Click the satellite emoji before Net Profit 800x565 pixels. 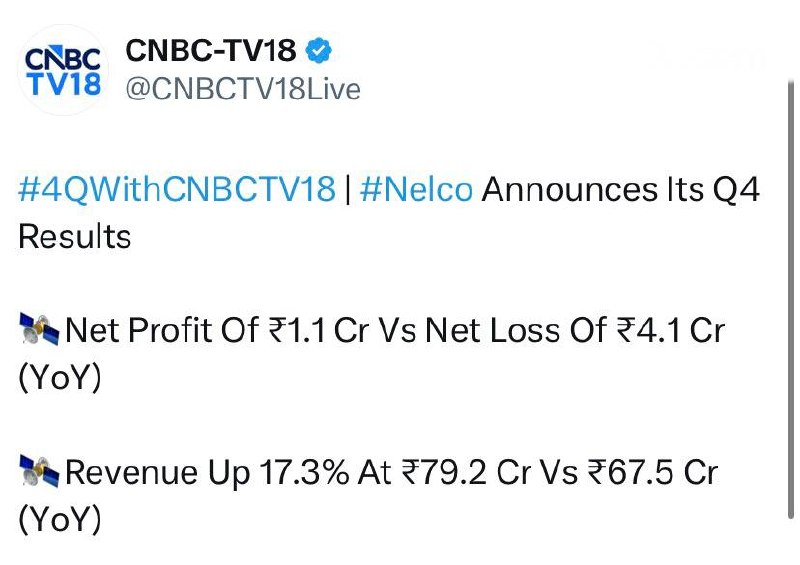(x=39, y=330)
